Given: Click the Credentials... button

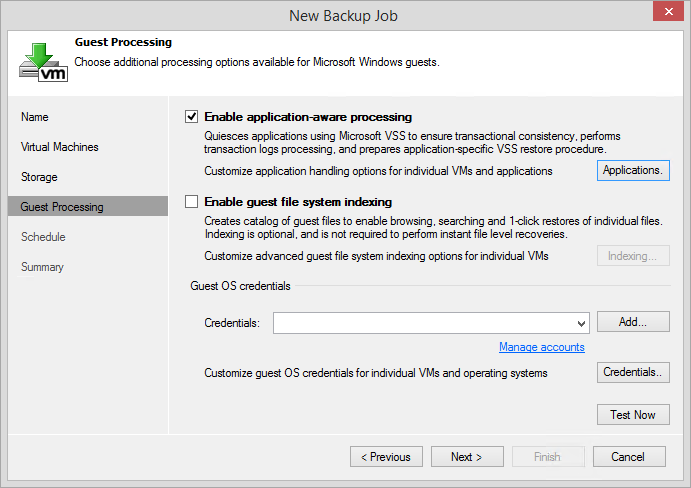Looking at the screenshot, I should click(633, 372).
